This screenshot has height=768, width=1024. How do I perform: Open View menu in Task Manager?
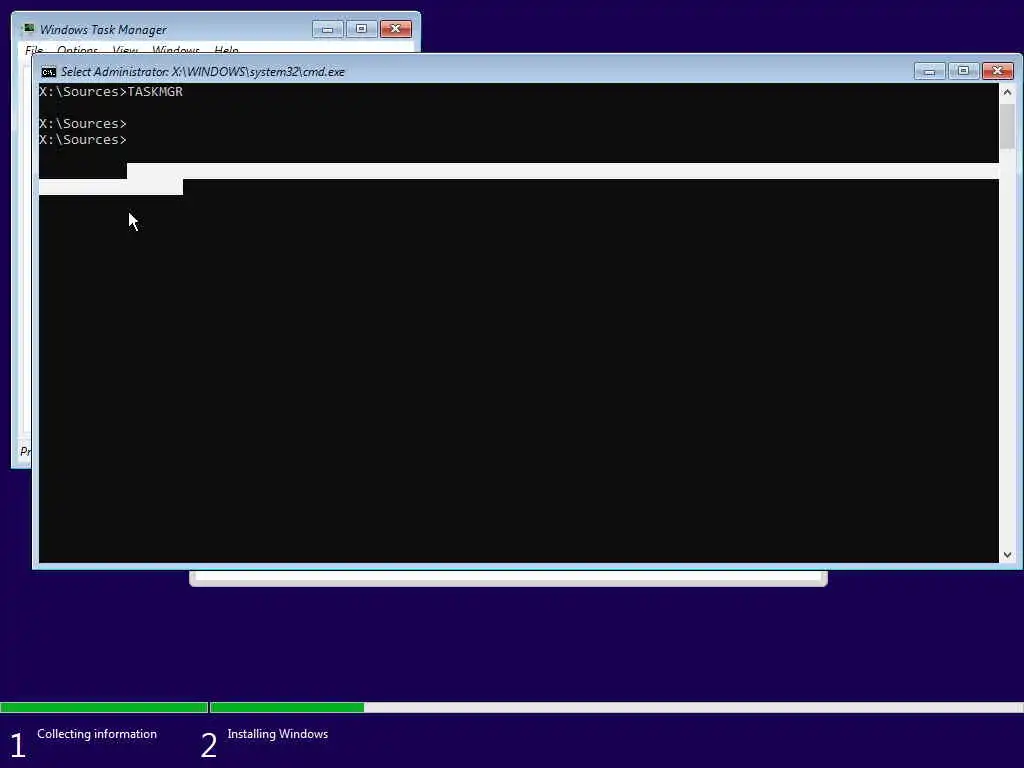coord(125,50)
